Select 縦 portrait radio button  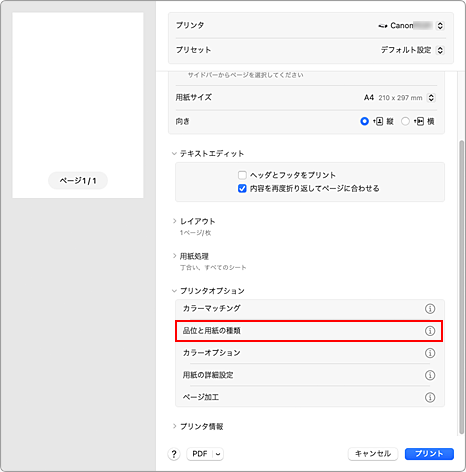(364, 121)
